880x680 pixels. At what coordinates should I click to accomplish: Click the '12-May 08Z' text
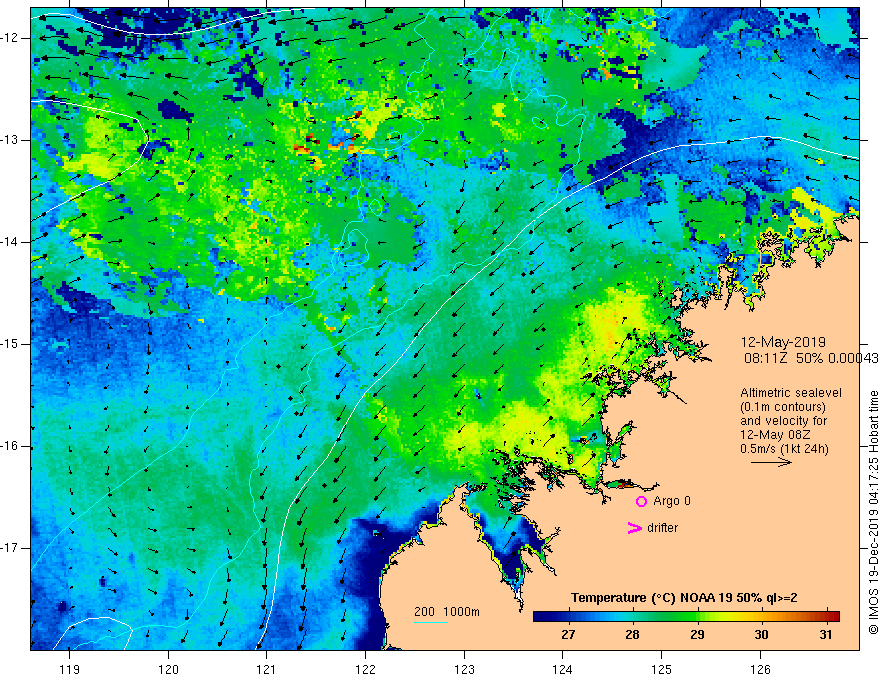click(775, 435)
